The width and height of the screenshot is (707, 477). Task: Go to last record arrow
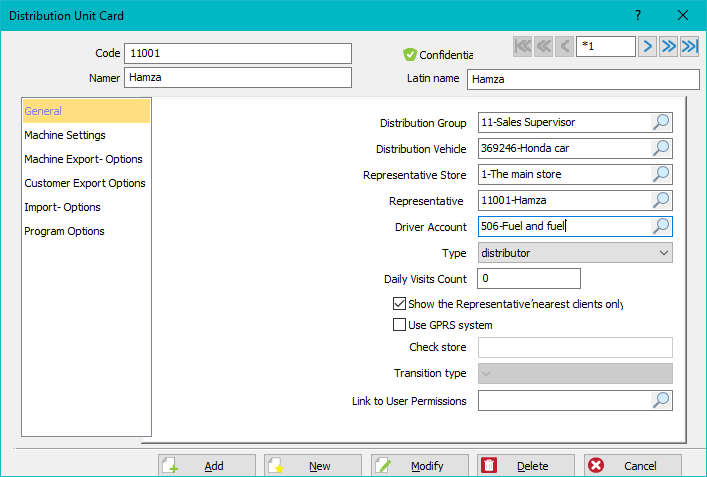tap(689, 46)
